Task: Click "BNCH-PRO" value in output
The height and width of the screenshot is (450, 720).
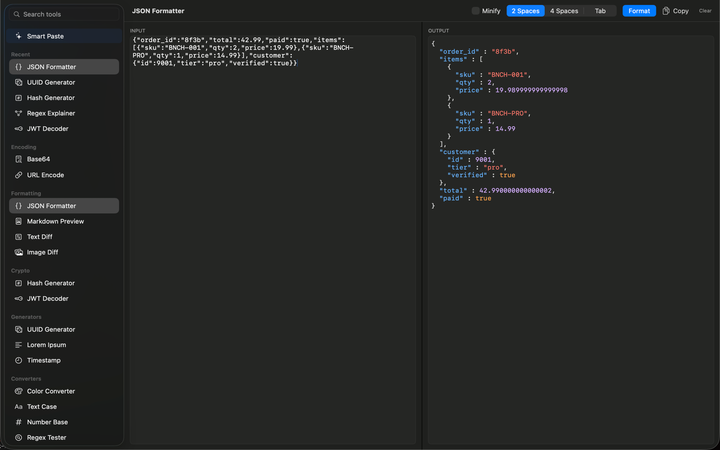Action: pos(509,113)
